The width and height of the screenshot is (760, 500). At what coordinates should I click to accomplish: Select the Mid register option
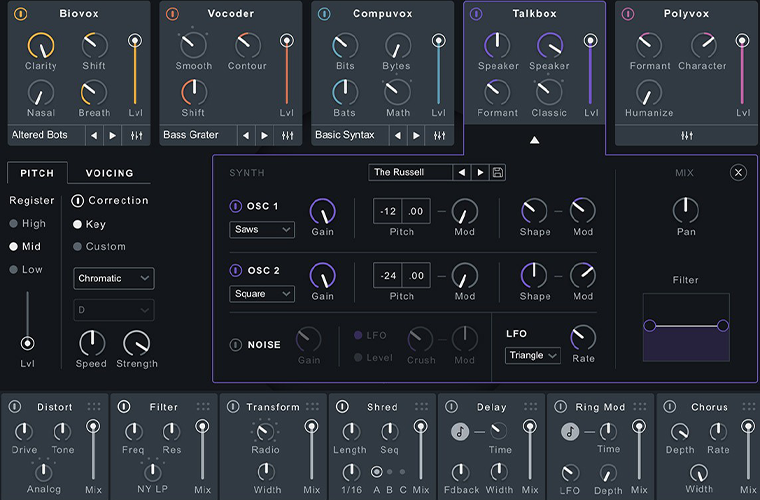[25, 247]
